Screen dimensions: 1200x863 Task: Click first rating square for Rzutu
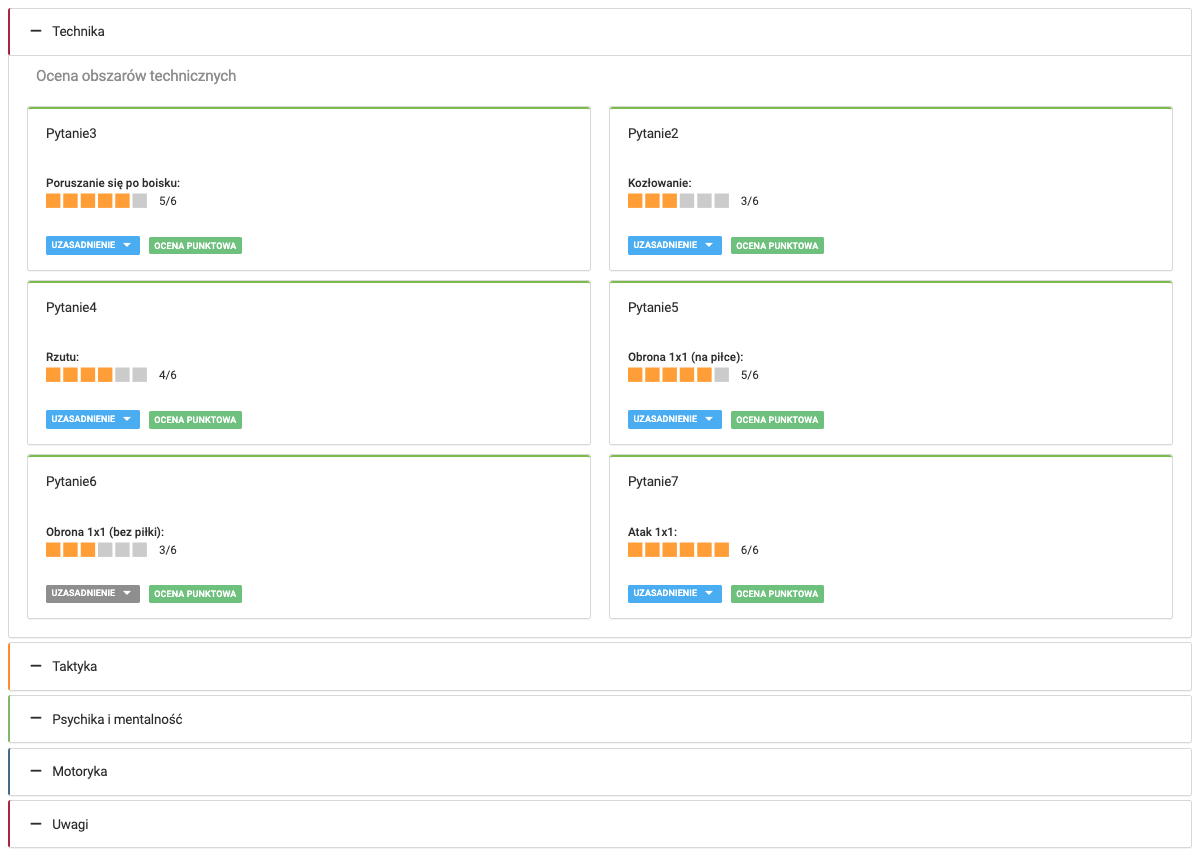pyautogui.click(x=53, y=375)
